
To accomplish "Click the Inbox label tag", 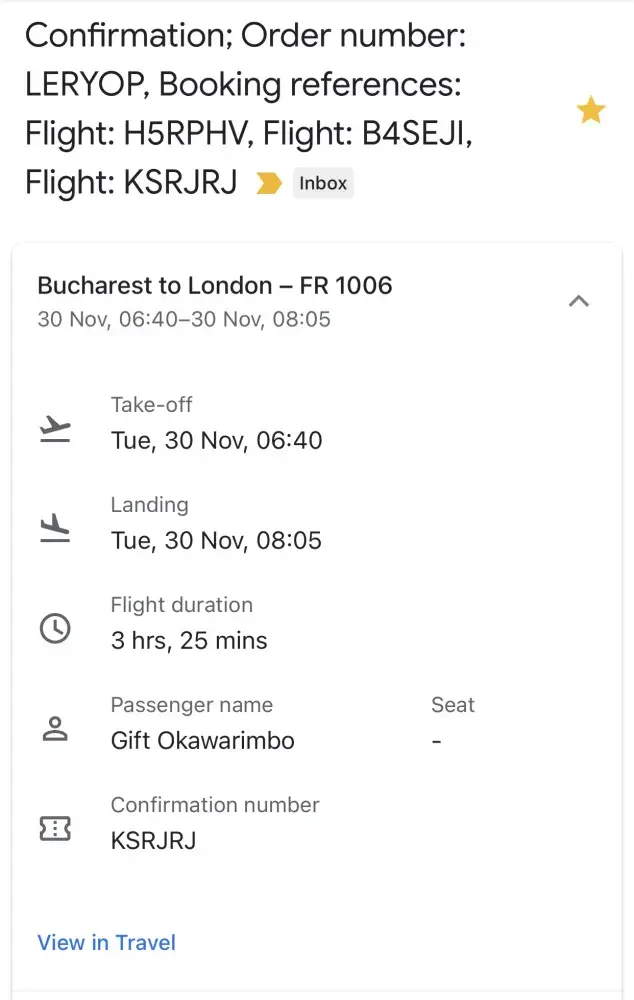I will tap(323, 183).
